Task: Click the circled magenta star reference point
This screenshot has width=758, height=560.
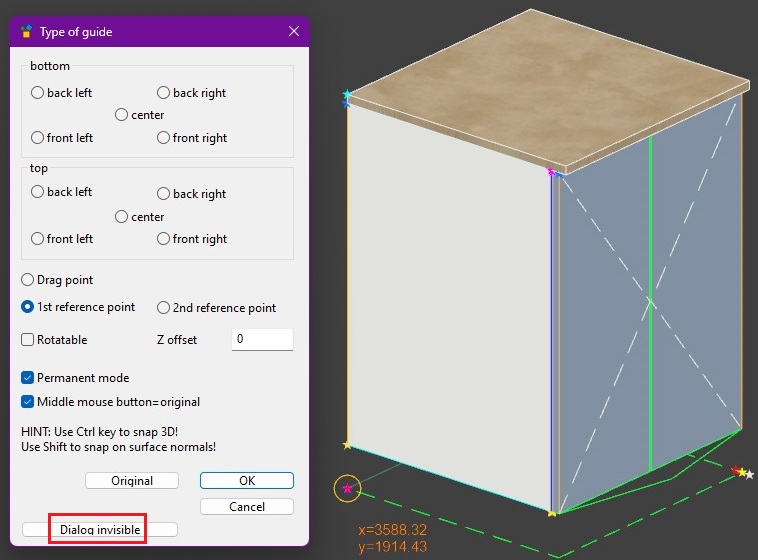Action: [x=347, y=488]
